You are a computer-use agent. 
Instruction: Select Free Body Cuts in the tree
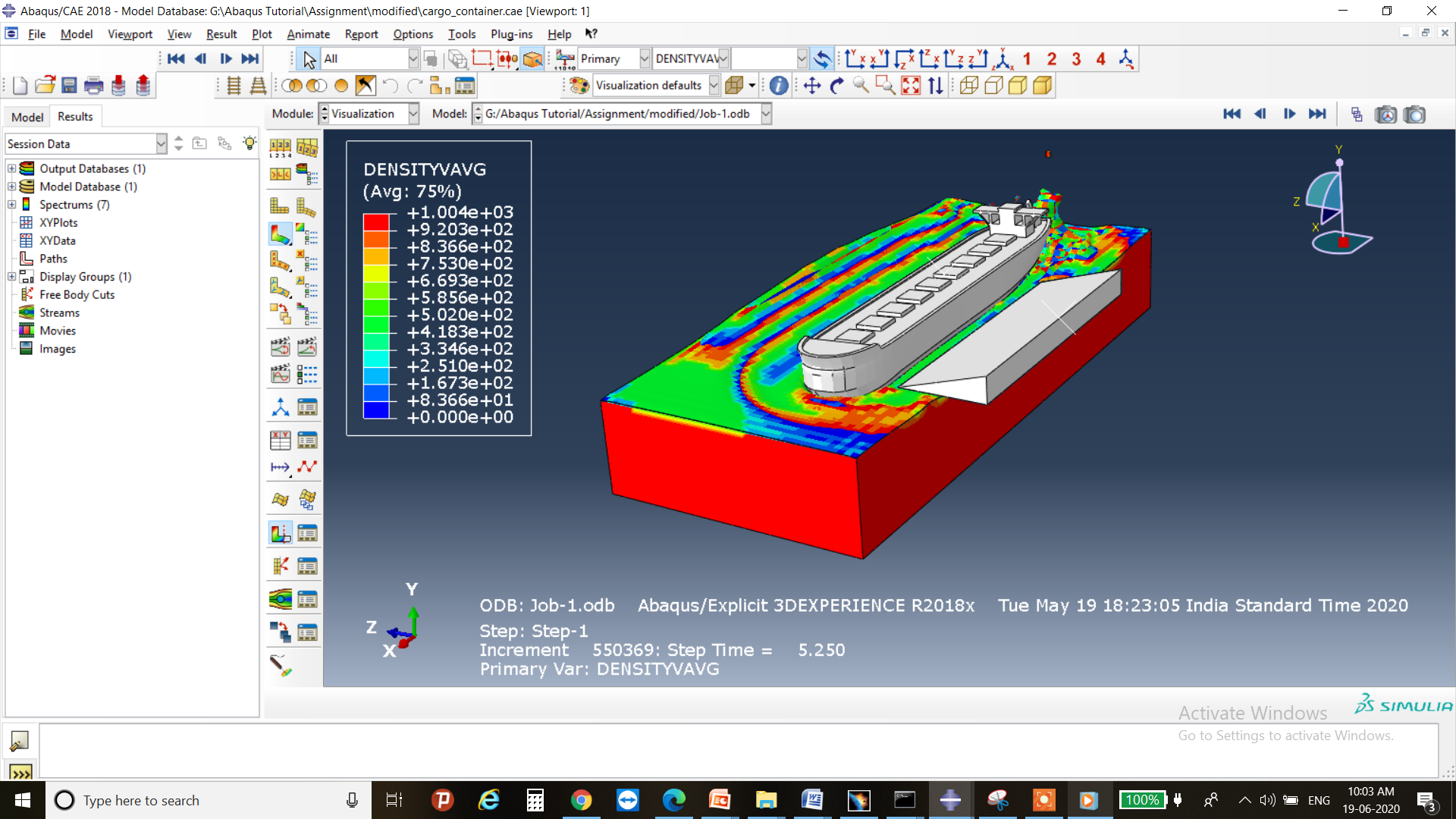point(77,294)
